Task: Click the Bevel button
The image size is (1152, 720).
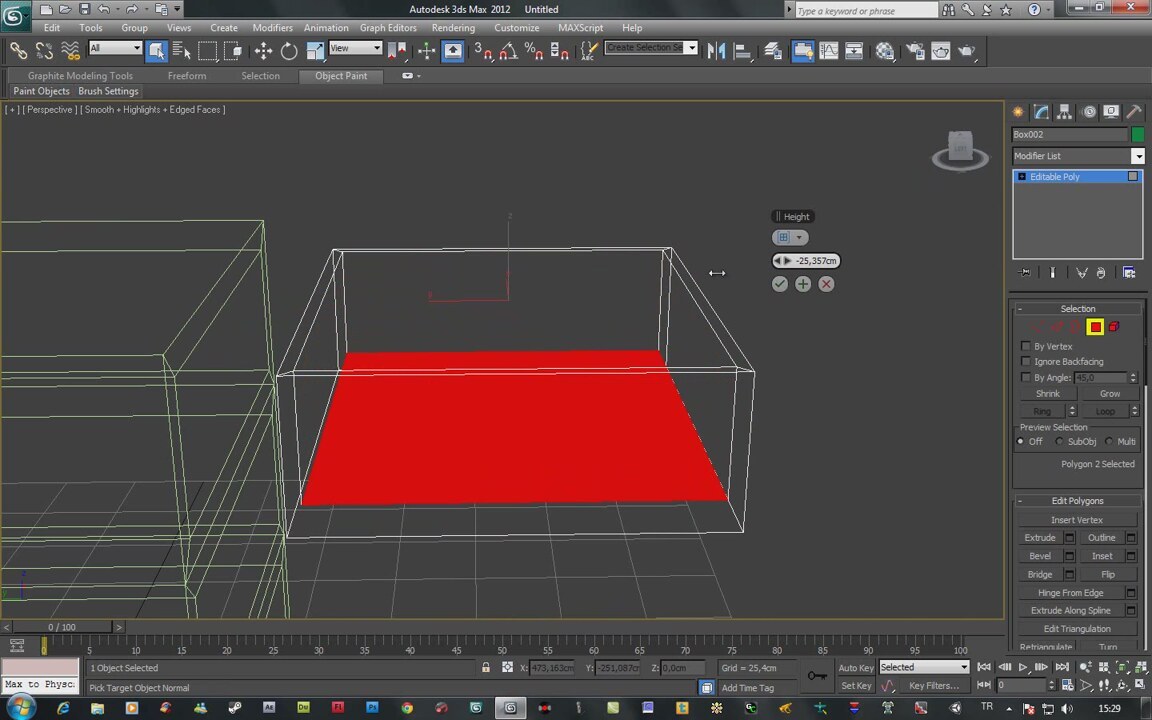Action: [1040, 556]
